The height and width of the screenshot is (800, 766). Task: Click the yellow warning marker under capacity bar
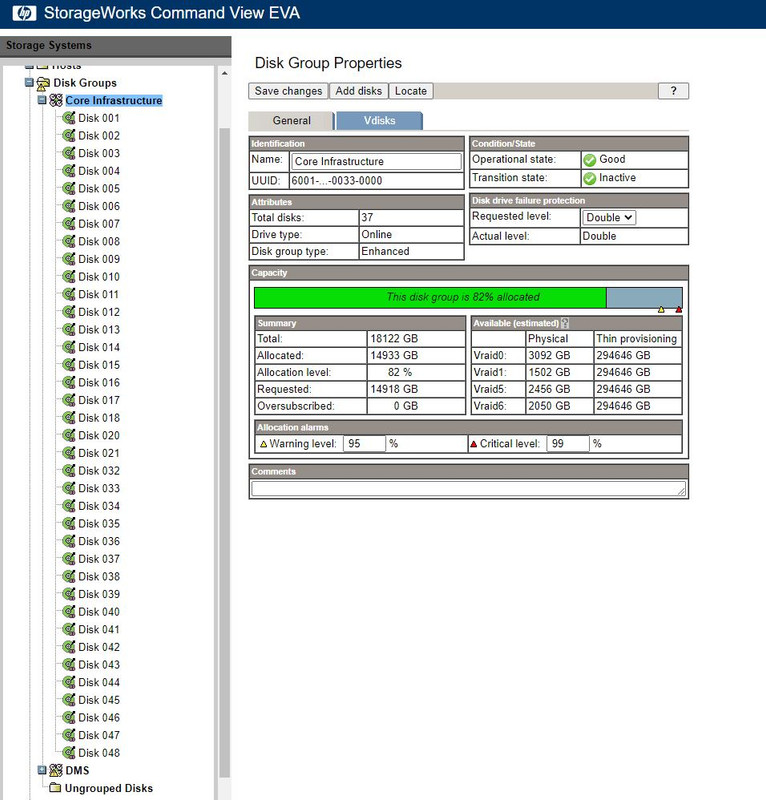[x=661, y=310]
